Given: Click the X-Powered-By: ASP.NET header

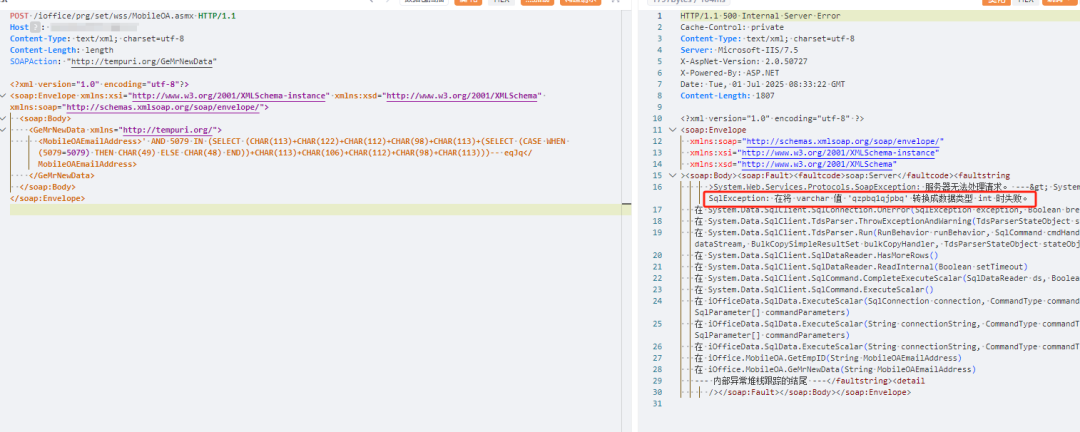Looking at the screenshot, I should pos(729,73).
